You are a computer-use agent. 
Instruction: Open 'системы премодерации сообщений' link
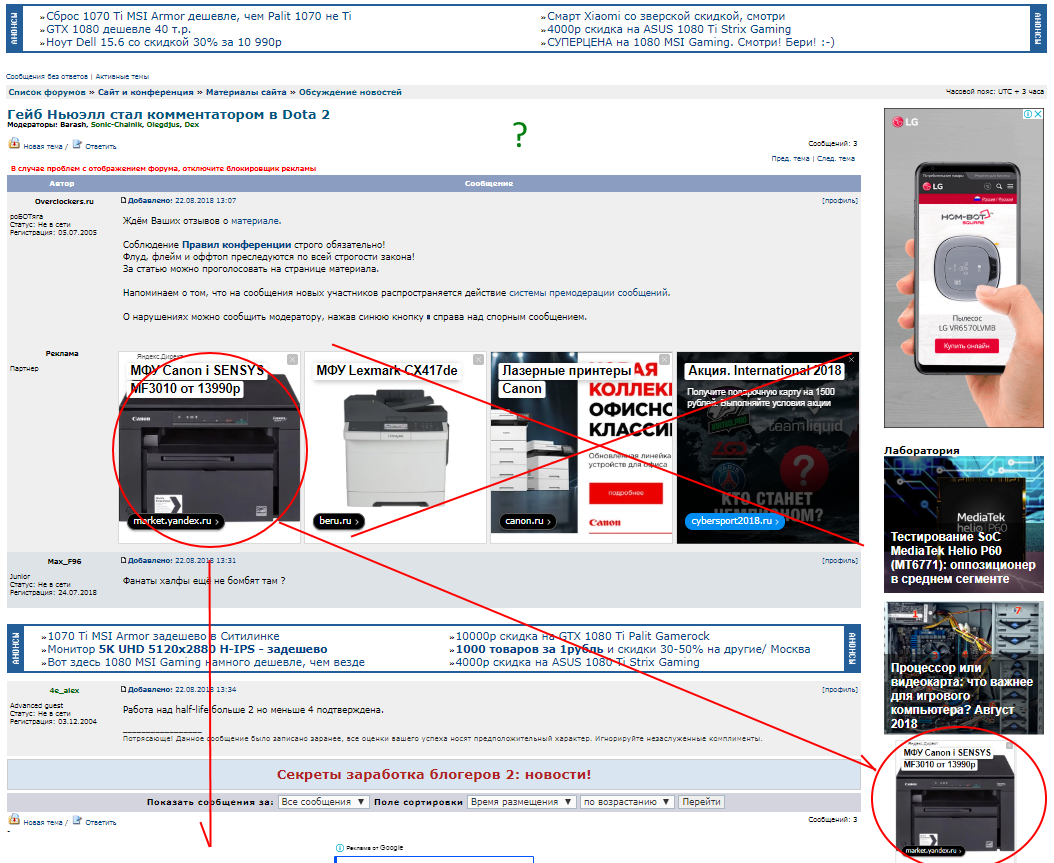(x=589, y=293)
